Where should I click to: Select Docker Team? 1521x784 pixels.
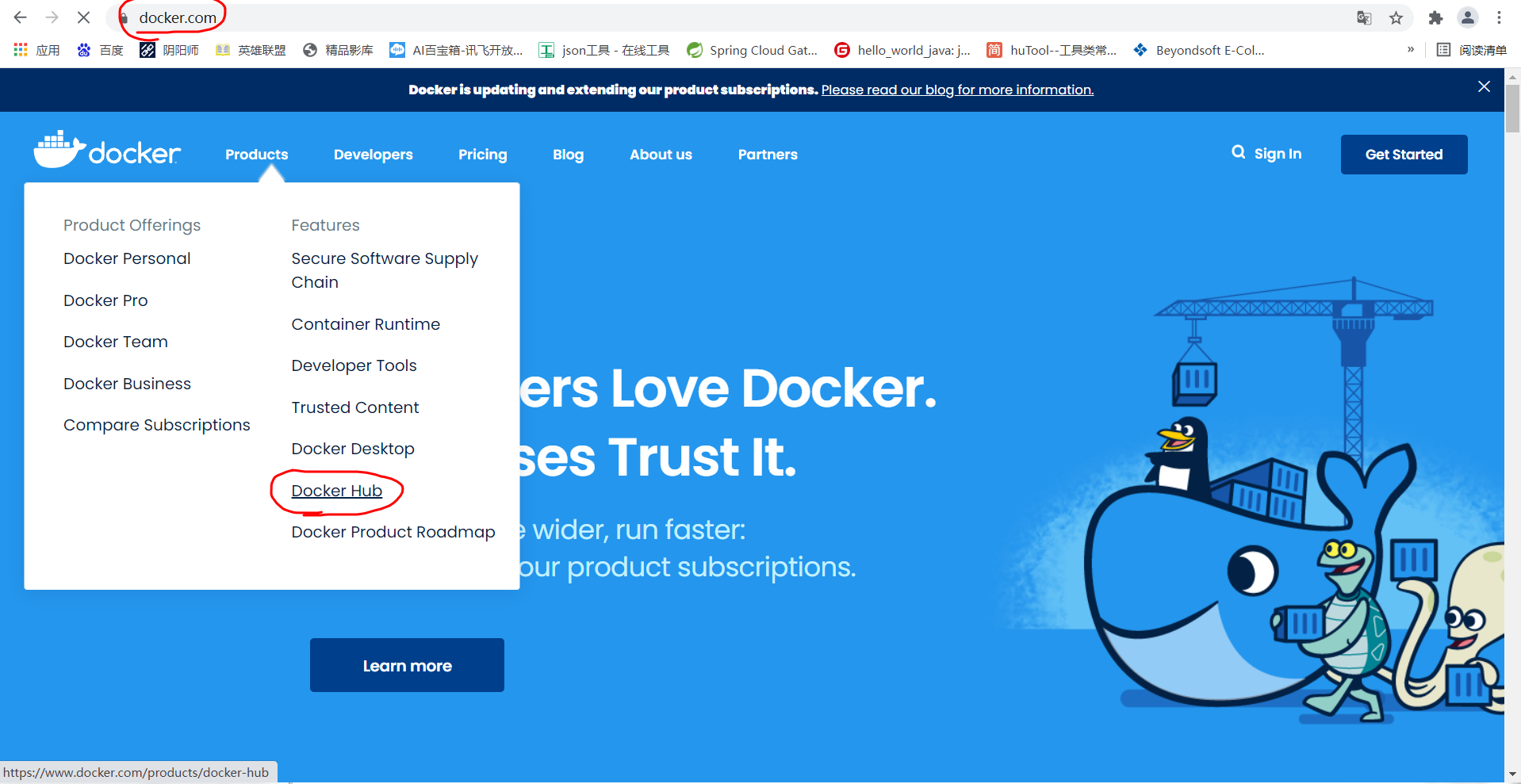pos(116,342)
